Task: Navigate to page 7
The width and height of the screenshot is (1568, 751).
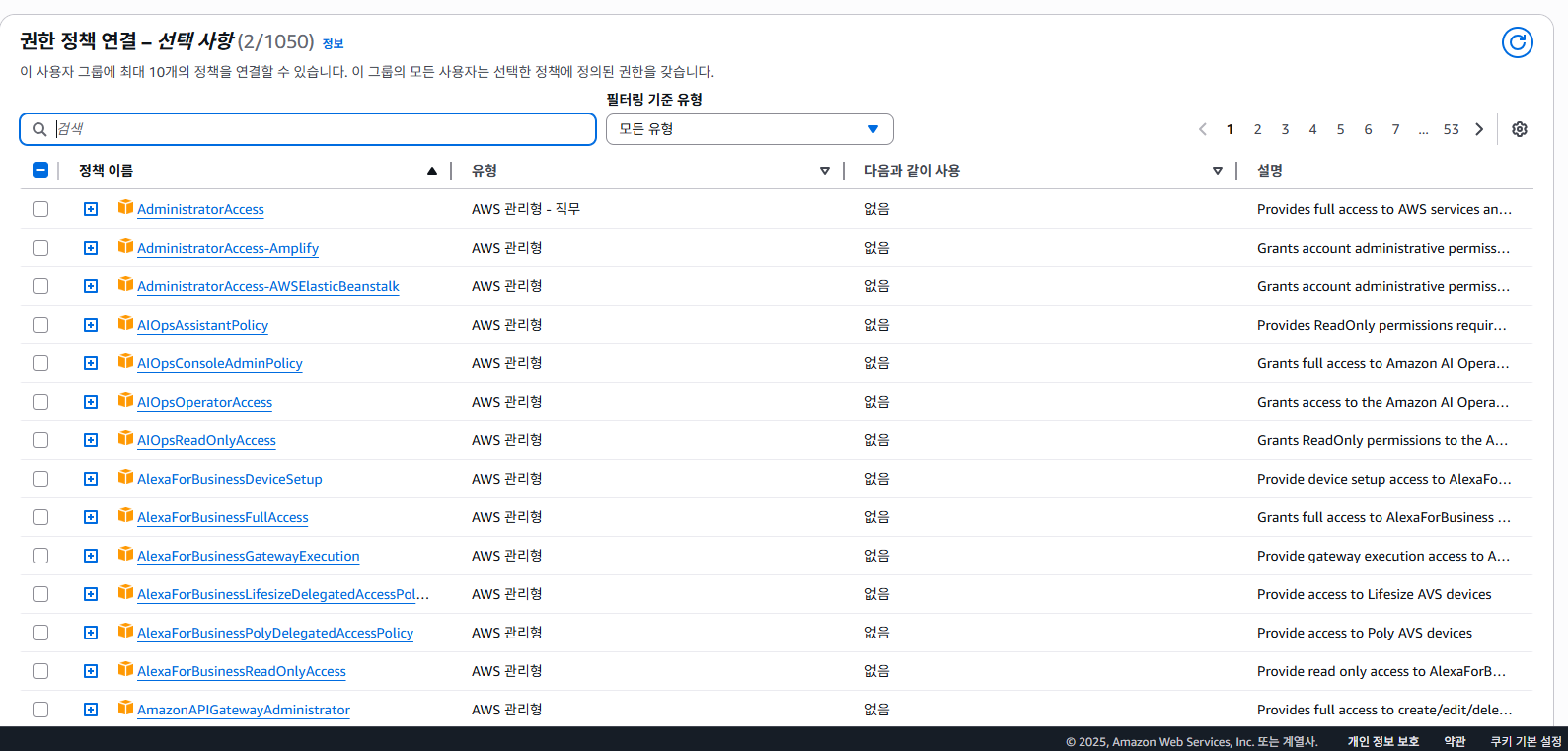Action: [1396, 129]
